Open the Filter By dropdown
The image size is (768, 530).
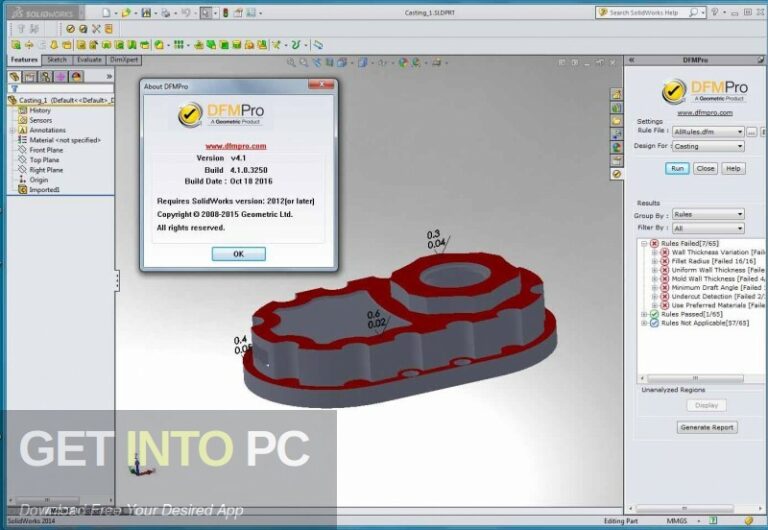708,228
